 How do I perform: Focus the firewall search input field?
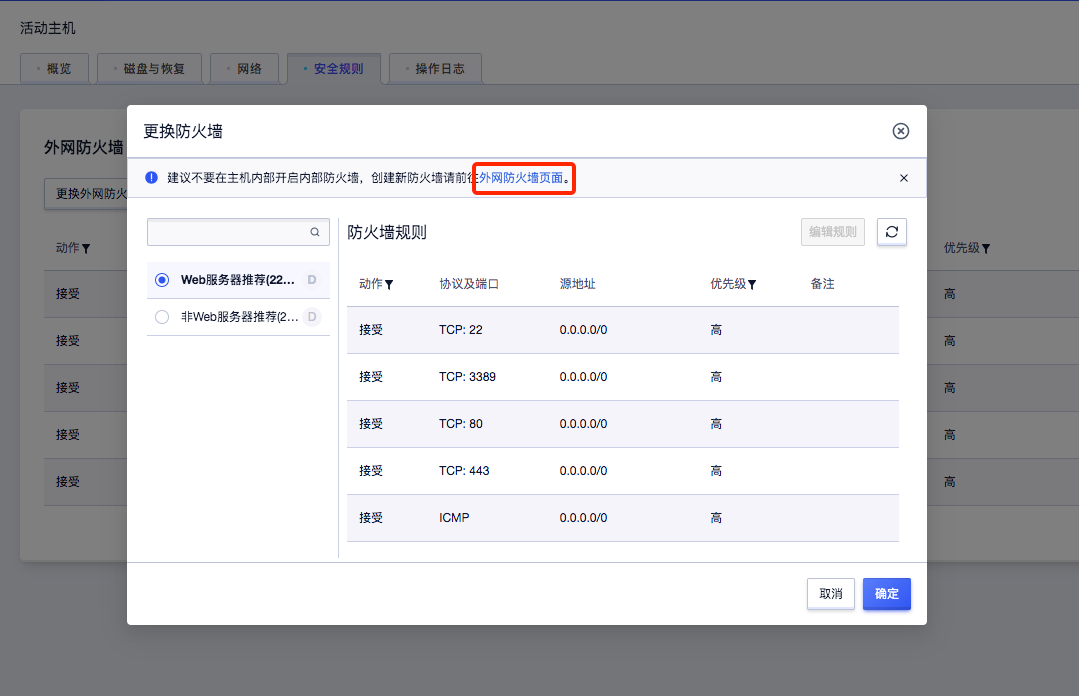coord(238,232)
